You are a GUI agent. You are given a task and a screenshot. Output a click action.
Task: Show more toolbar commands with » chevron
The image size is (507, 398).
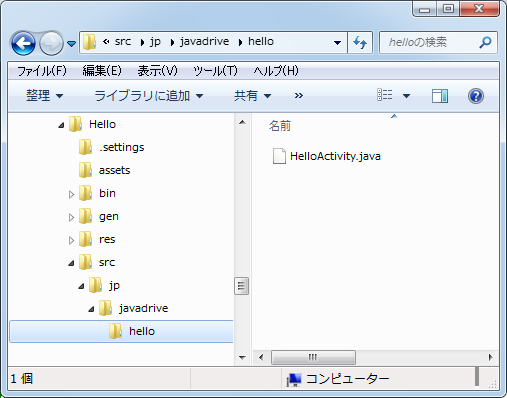pyautogui.click(x=299, y=96)
